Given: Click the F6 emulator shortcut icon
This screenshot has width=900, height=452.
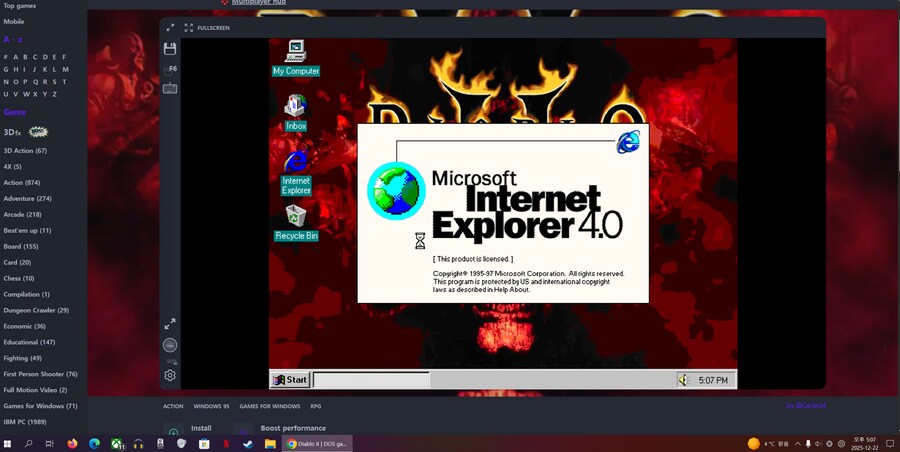Looking at the screenshot, I should (171, 69).
